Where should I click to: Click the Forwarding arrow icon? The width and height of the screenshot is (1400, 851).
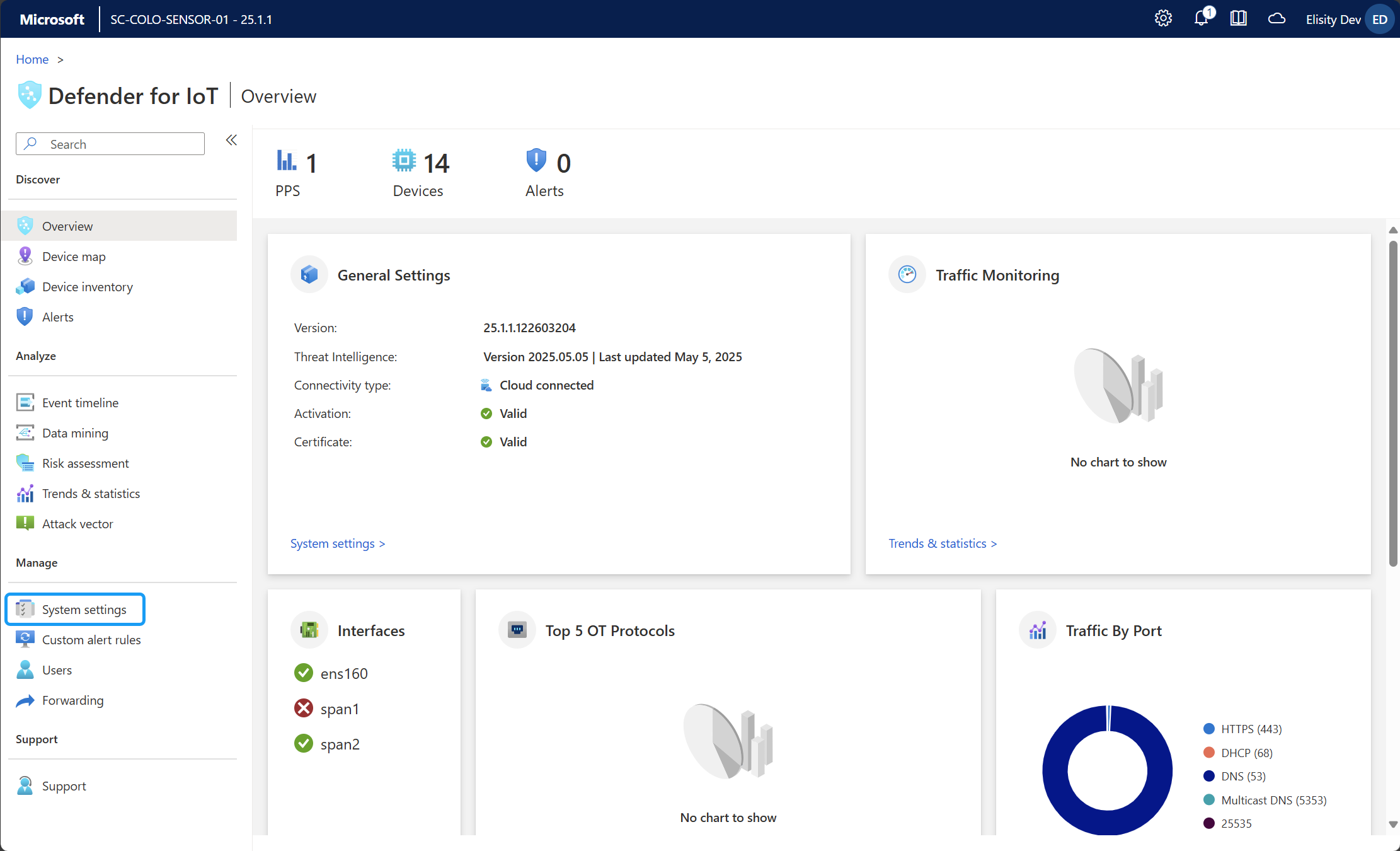coord(25,700)
